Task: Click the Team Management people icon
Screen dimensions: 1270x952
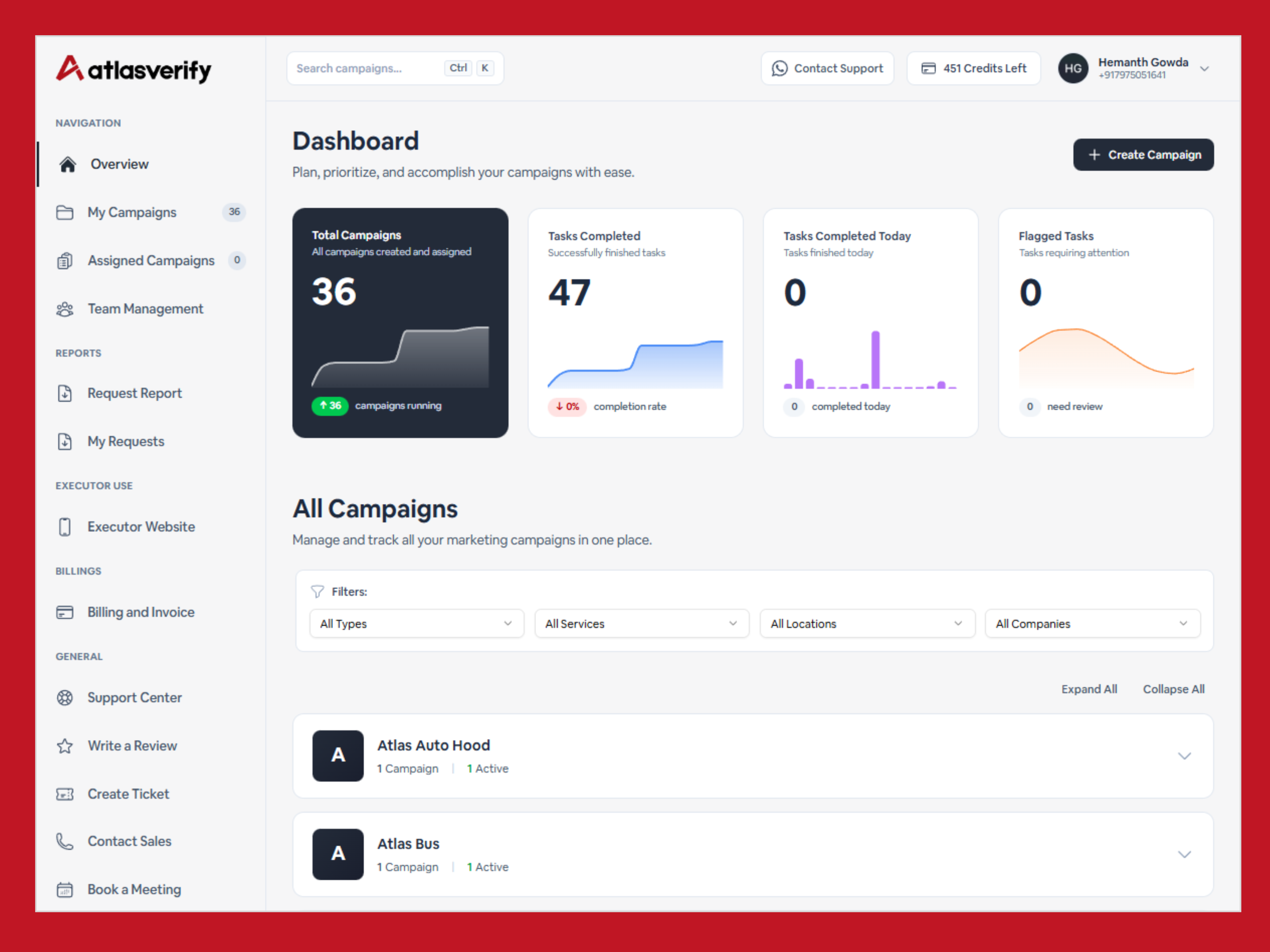Action: [65, 309]
